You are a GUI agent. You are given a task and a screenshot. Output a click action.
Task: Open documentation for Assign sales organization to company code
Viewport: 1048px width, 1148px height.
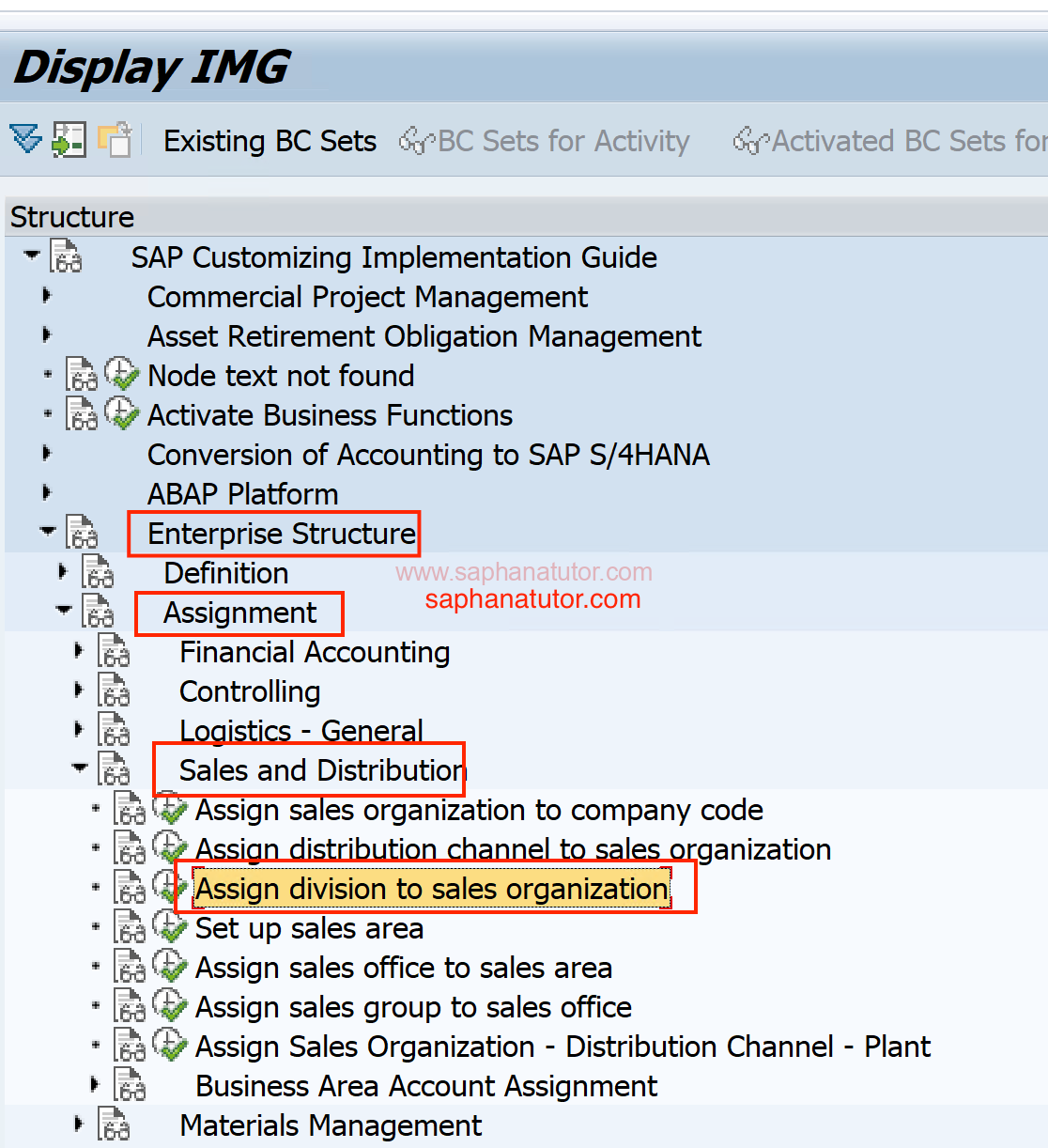[130, 808]
